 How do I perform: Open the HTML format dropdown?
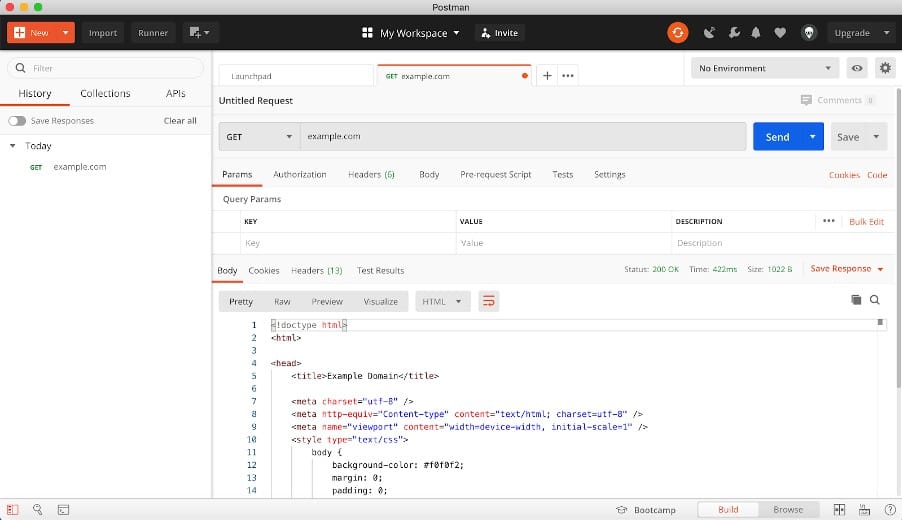tap(442, 301)
